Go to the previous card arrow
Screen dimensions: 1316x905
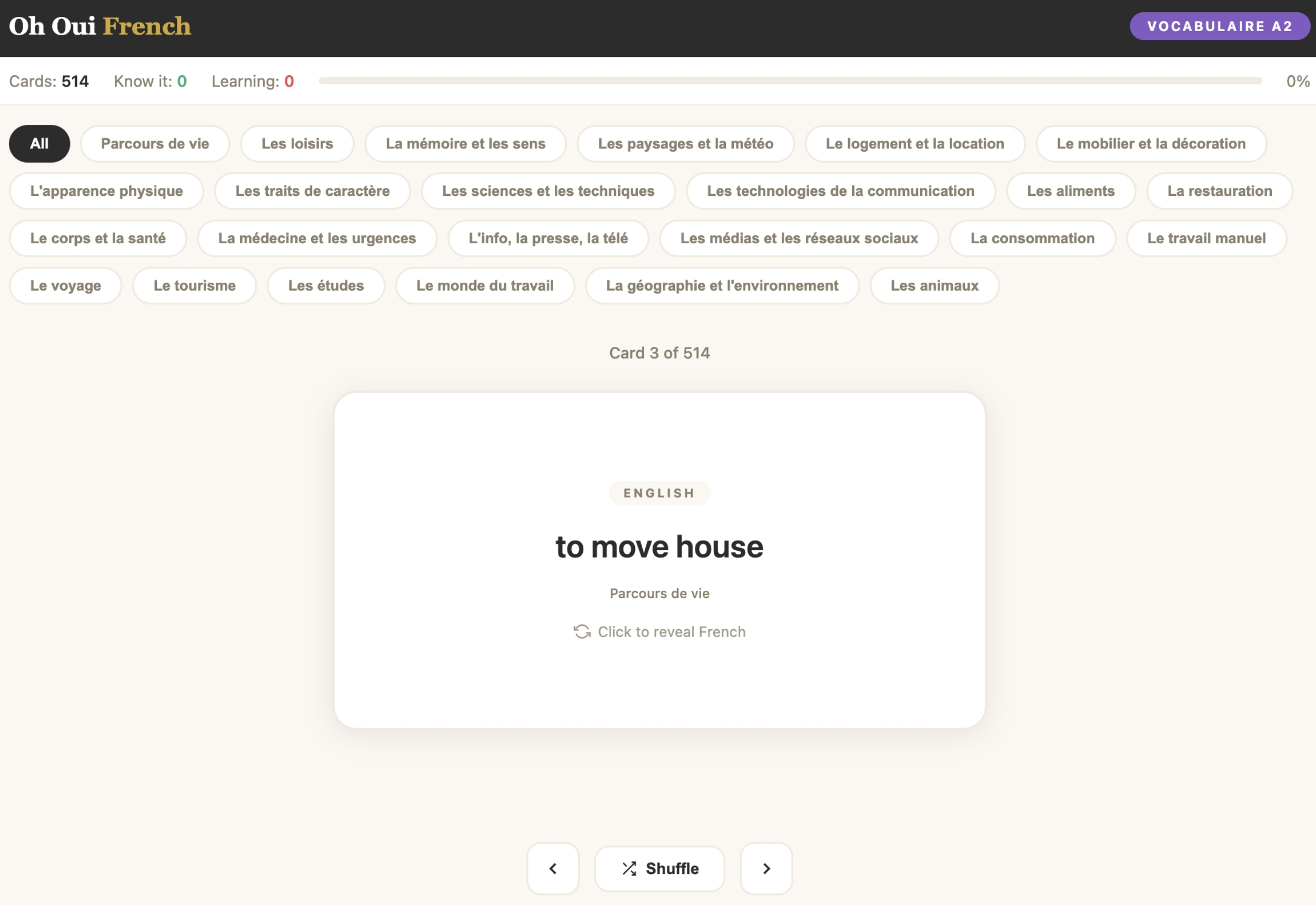pos(552,868)
